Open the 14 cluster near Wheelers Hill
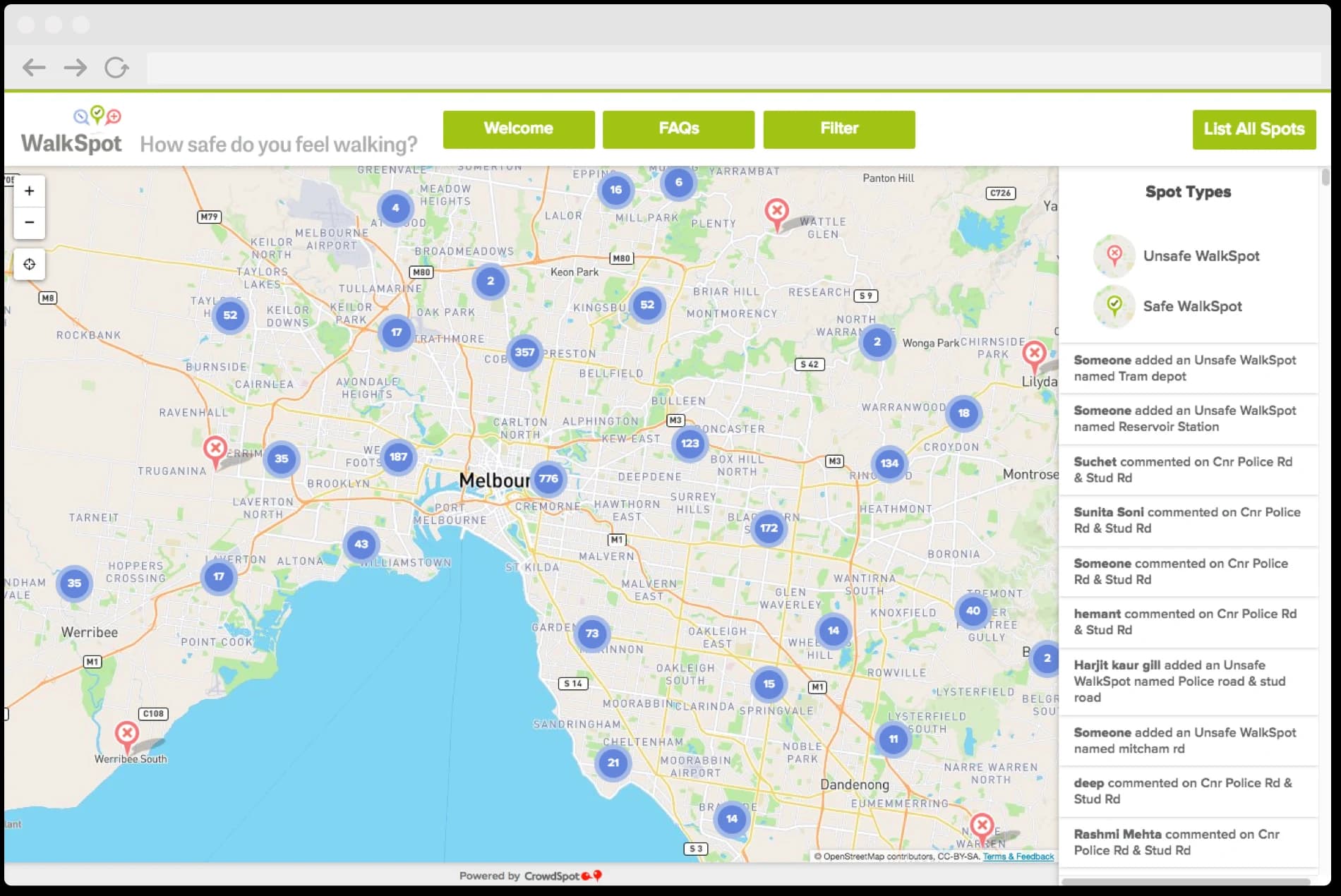Image resolution: width=1341 pixels, height=896 pixels. 834,631
